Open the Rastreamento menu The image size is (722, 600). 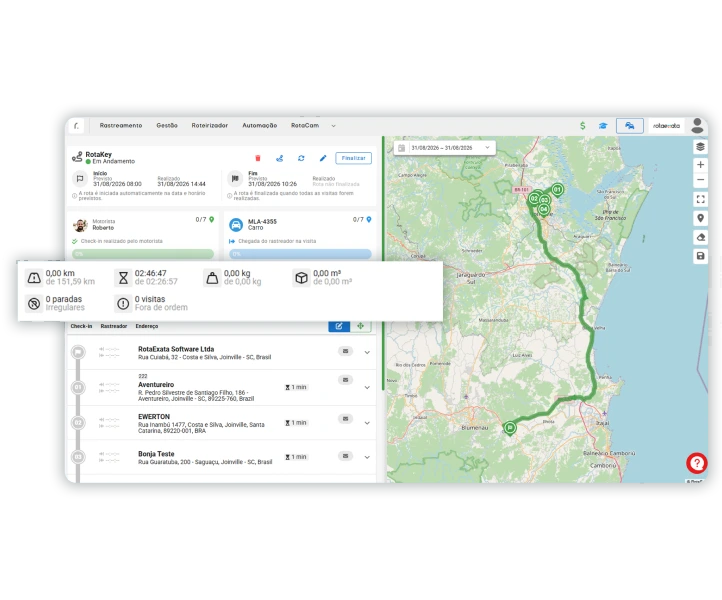tap(121, 125)
